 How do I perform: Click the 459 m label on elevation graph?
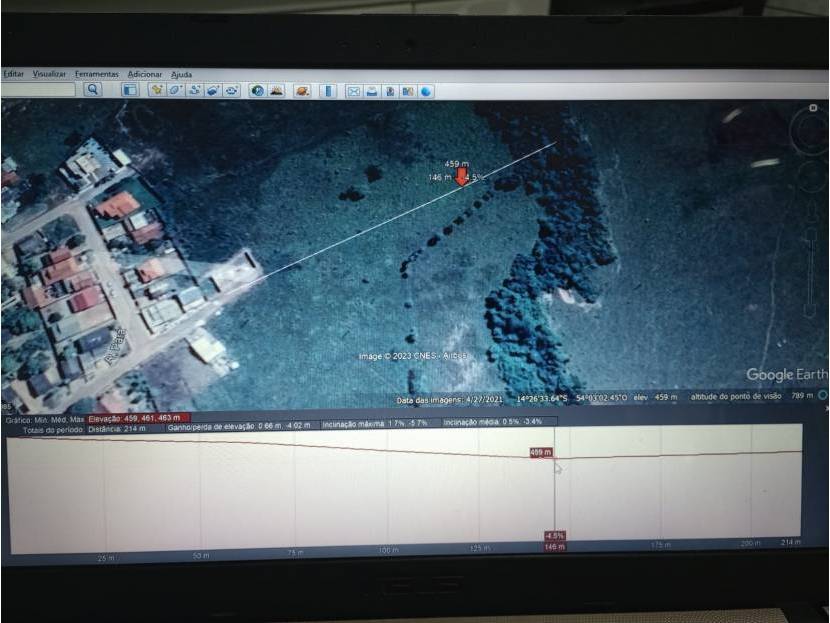540,452
